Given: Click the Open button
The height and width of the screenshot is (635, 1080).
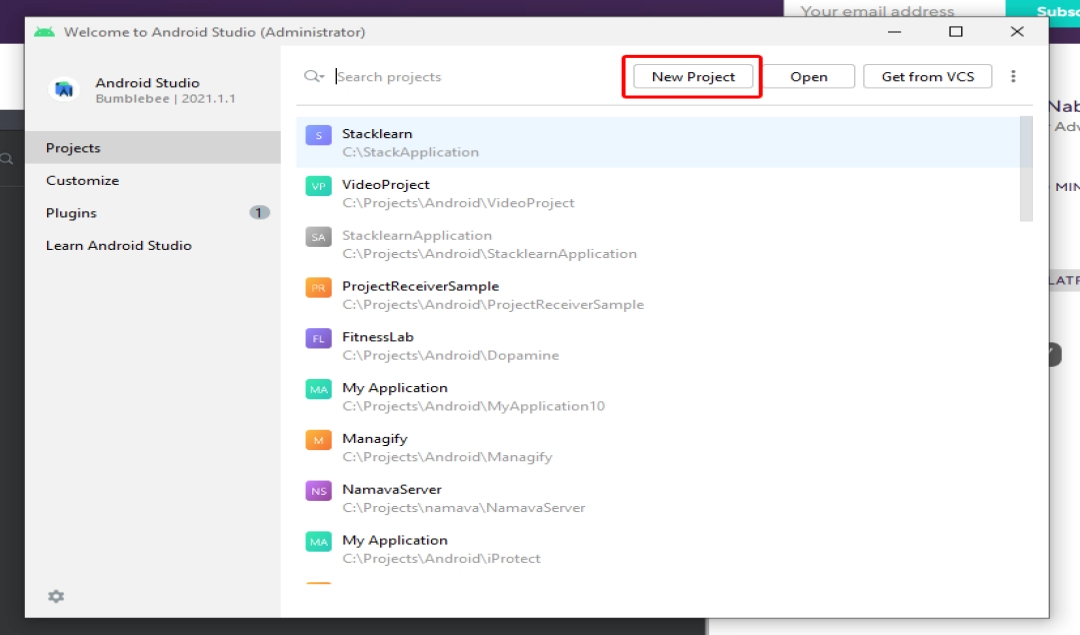Looking at the screenshot, I should 809,76.
